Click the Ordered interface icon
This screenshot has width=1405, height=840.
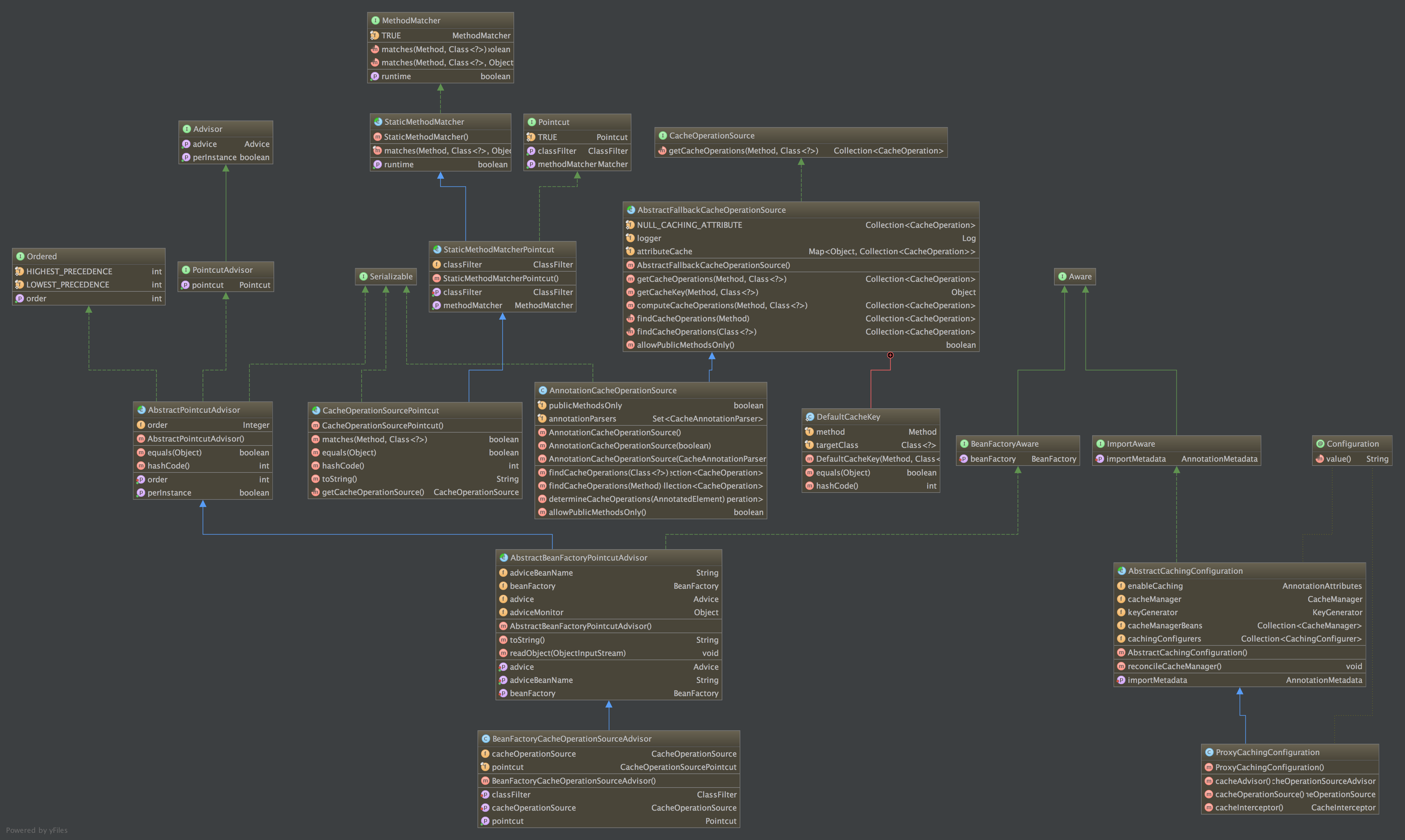coord(20,256)
